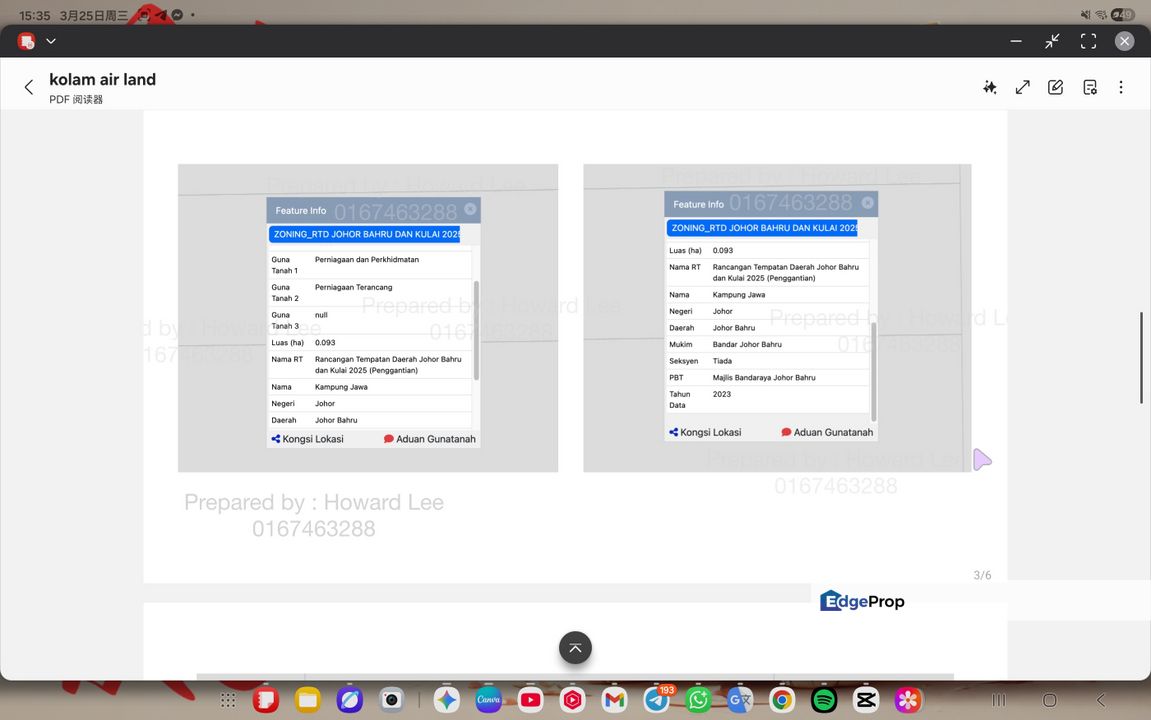Open Telegram with 193 badge
This screenshot has width=1151, height=720.
click(657, 700)
